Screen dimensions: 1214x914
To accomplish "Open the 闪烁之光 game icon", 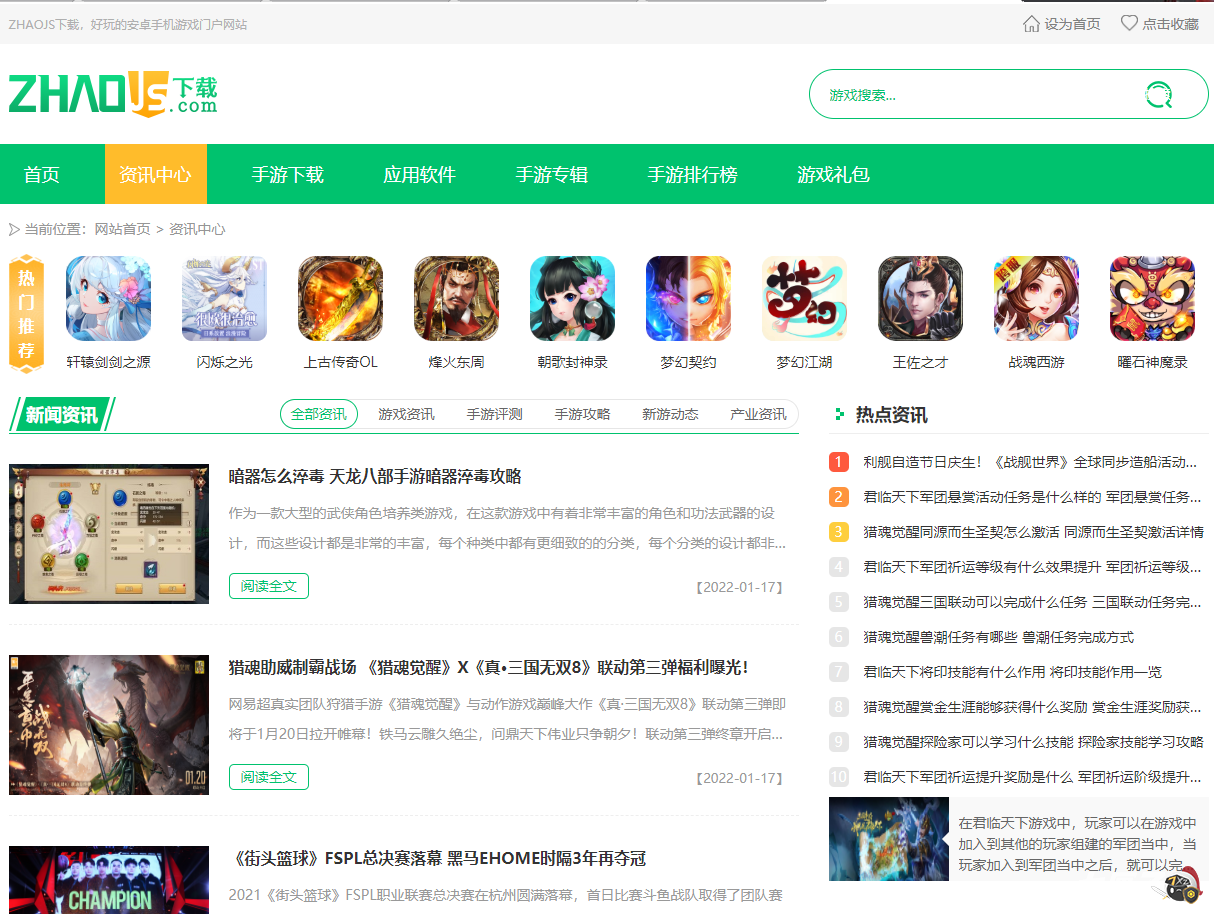I will click(224, 299).
